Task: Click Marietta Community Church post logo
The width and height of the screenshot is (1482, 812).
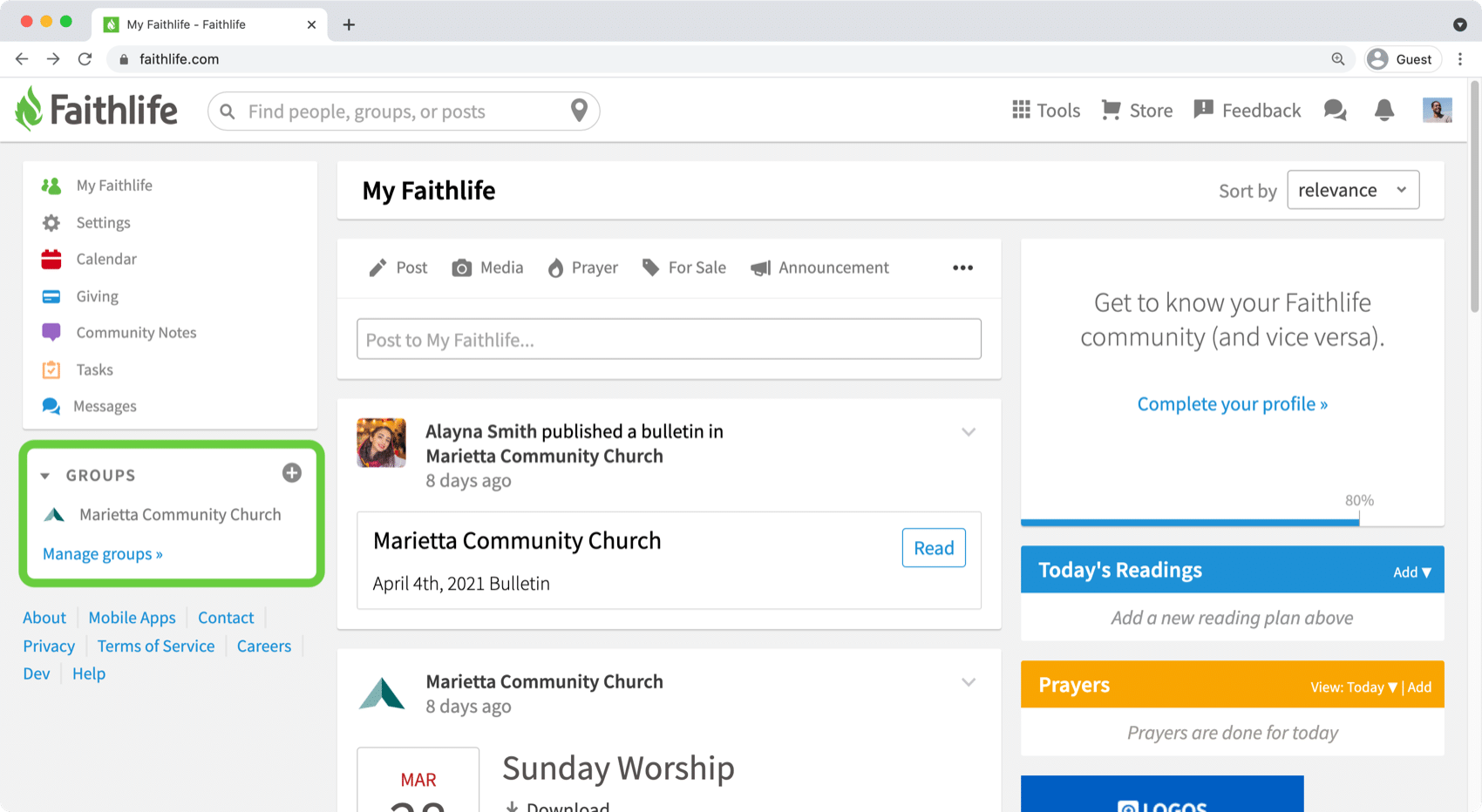Action: pyautogui.click(x=382, y=694)
